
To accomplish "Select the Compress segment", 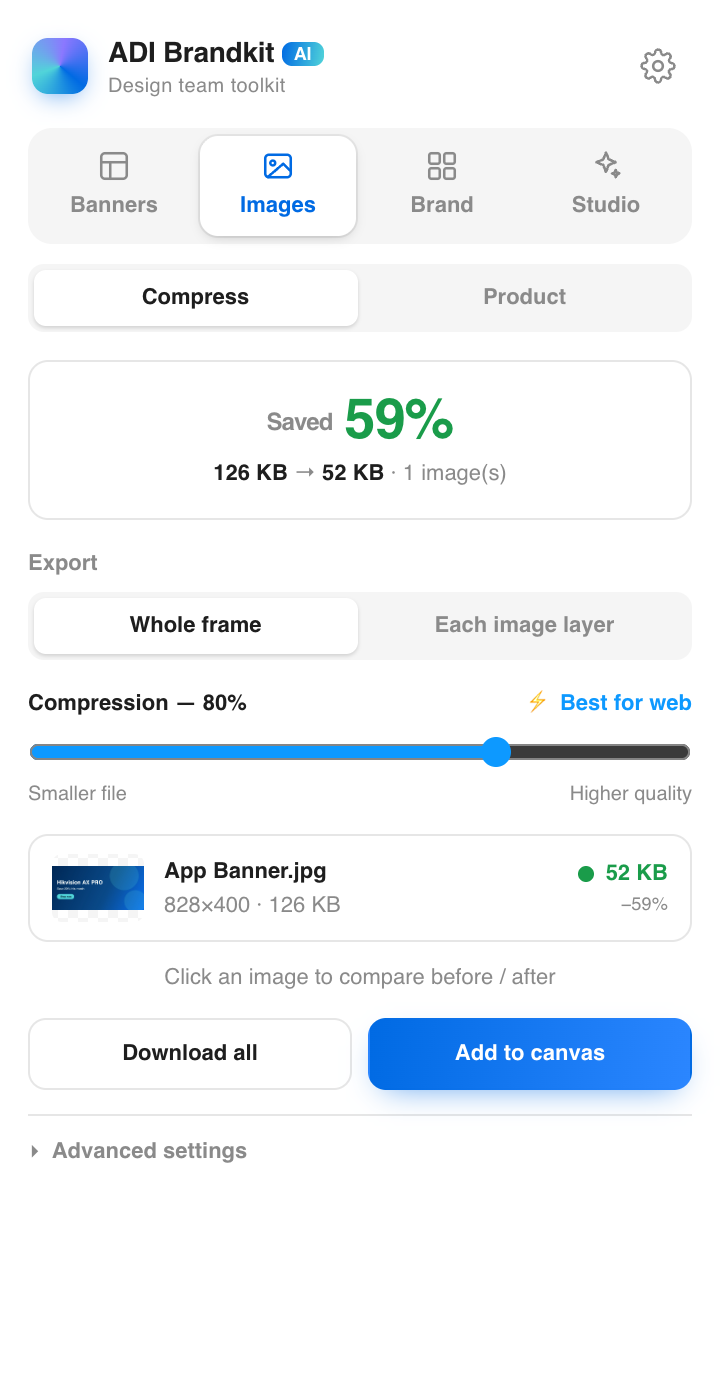I will tap(196, 297).
